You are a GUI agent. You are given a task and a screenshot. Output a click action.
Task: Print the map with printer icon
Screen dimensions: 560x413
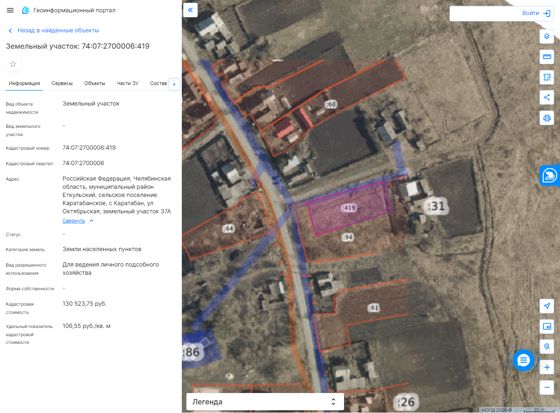546,118
